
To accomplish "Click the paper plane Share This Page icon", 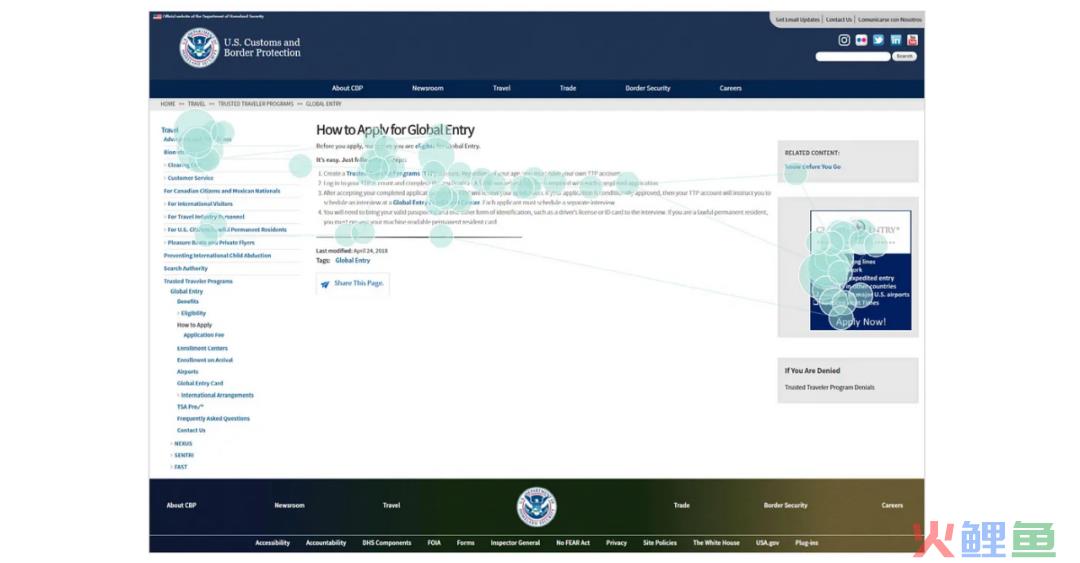I will coord(325,284).
